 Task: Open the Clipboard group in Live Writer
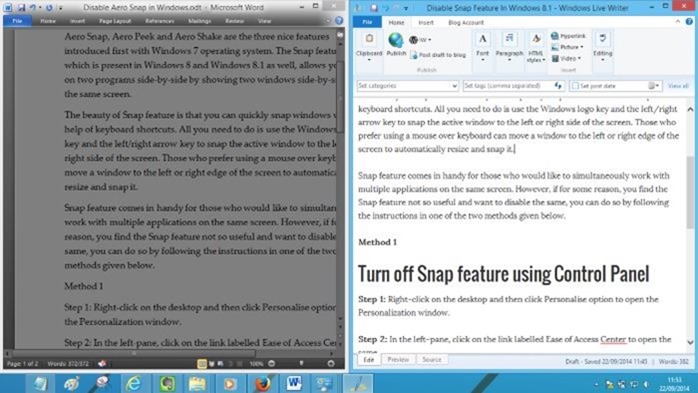coord(369,46)
